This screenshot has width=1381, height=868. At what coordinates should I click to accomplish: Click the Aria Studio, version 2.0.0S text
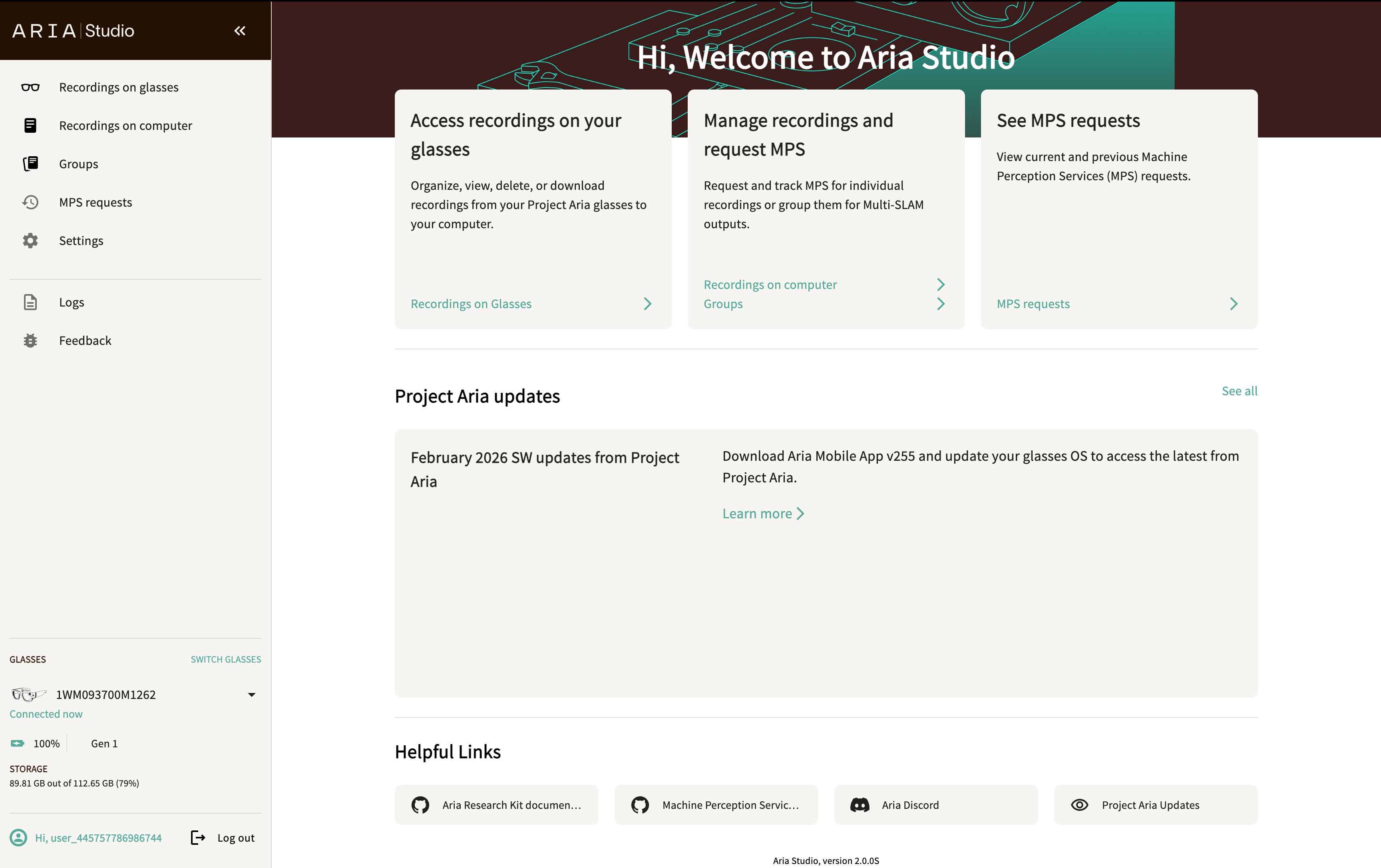click(x=826, y=860)
